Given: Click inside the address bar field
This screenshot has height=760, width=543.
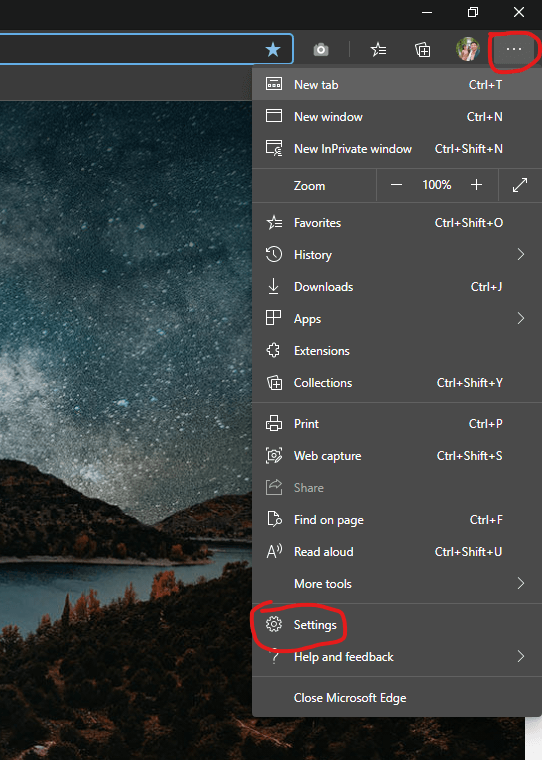Looking at the screenshot, I should click(131, 49).
